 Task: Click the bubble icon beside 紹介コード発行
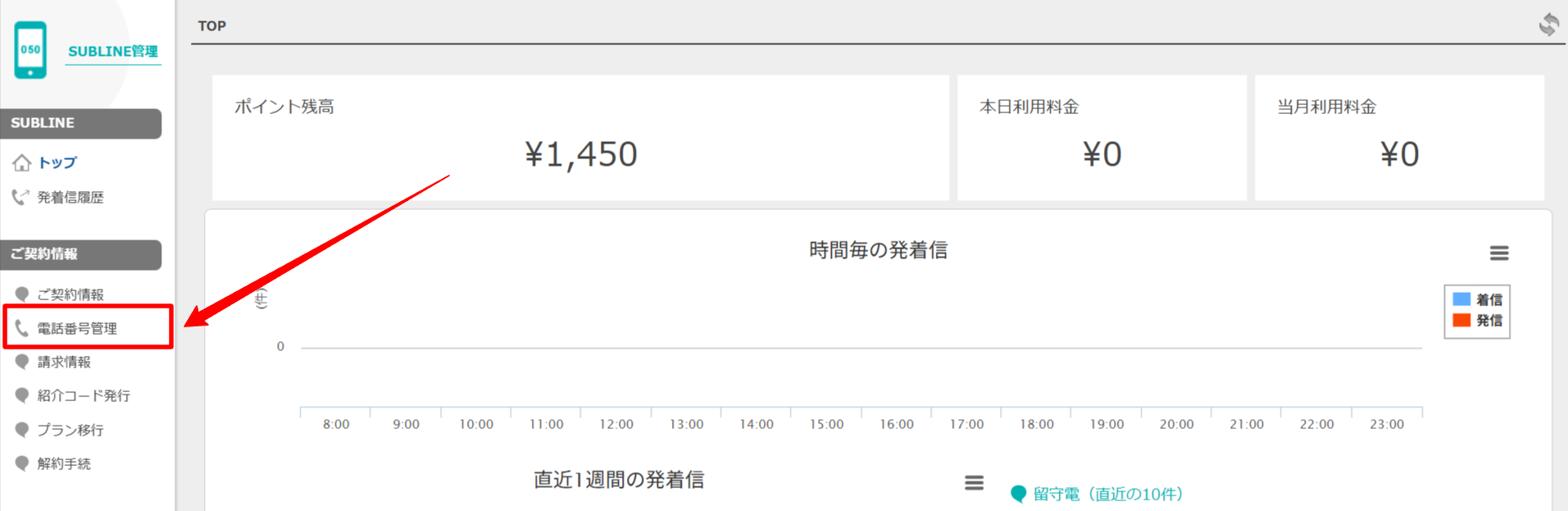22,395
